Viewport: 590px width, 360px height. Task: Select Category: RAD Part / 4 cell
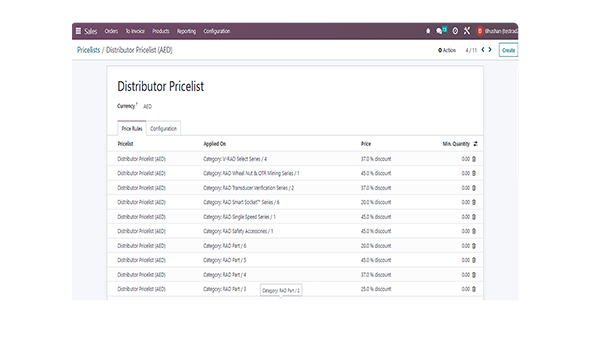pos(225,275)
